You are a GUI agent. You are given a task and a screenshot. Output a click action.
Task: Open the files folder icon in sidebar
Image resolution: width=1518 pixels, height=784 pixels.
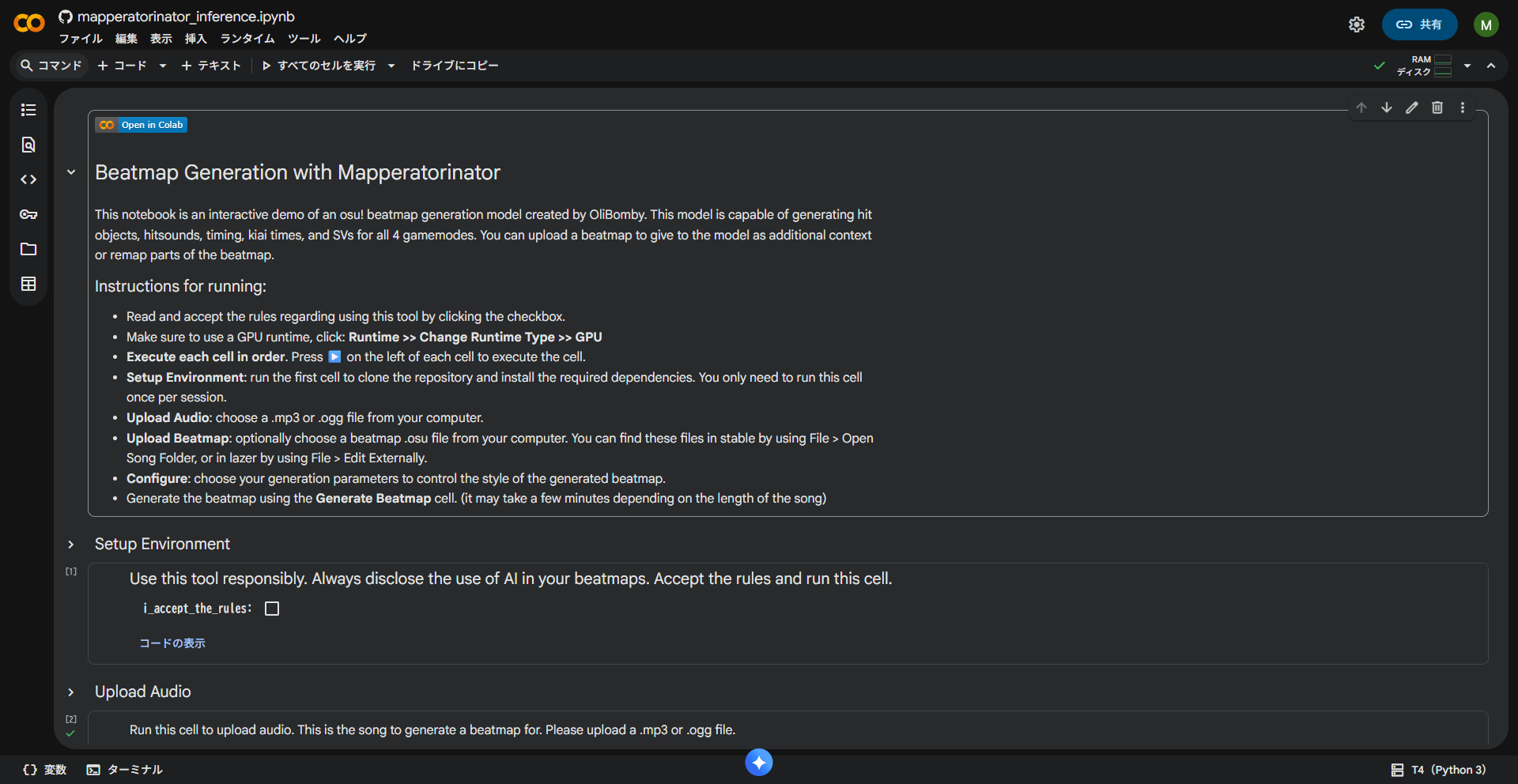(28, 249)
